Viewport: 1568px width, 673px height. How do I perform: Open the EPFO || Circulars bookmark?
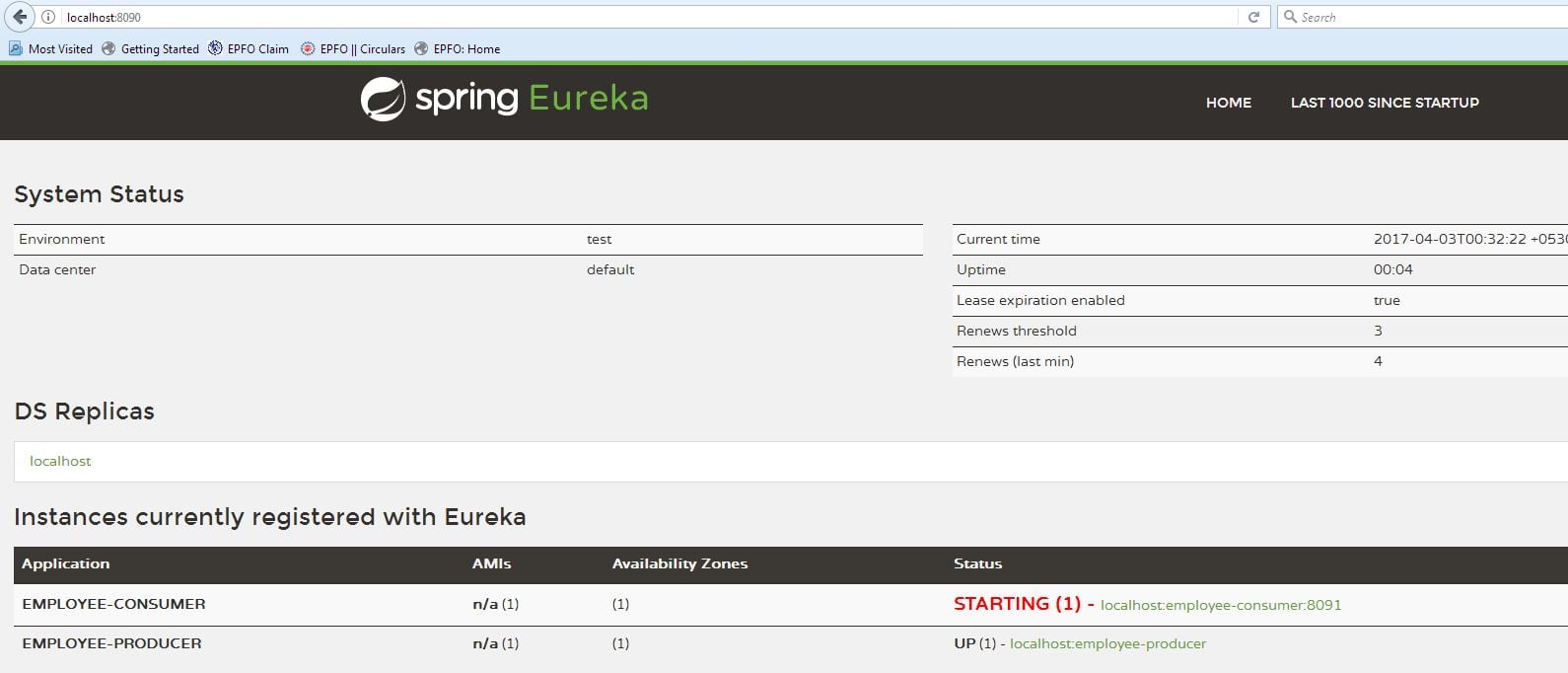[353, 48]
